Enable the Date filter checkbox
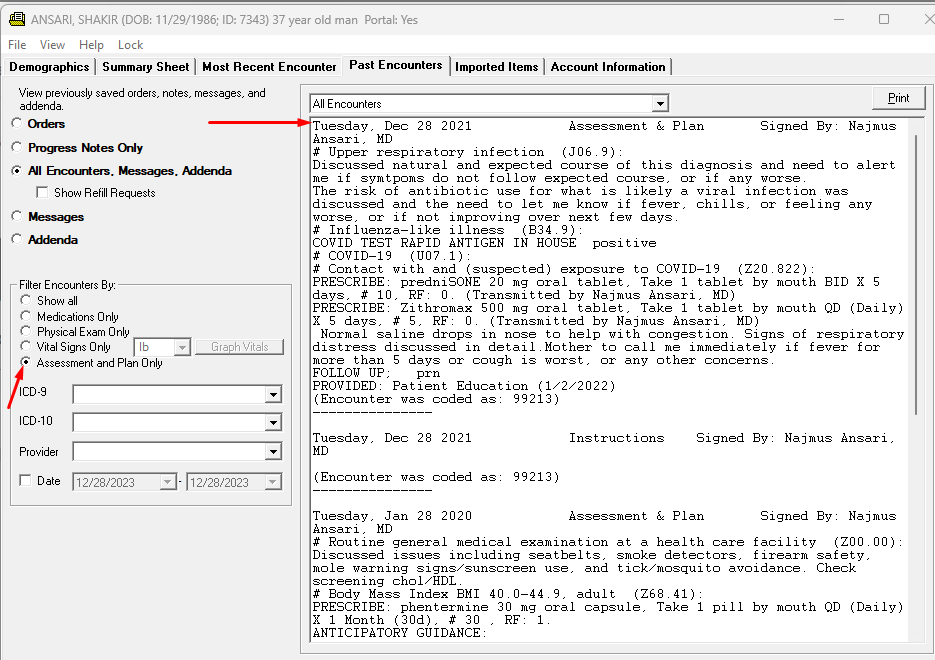Viewport: 935px width, 660px height. pos(25,481)
